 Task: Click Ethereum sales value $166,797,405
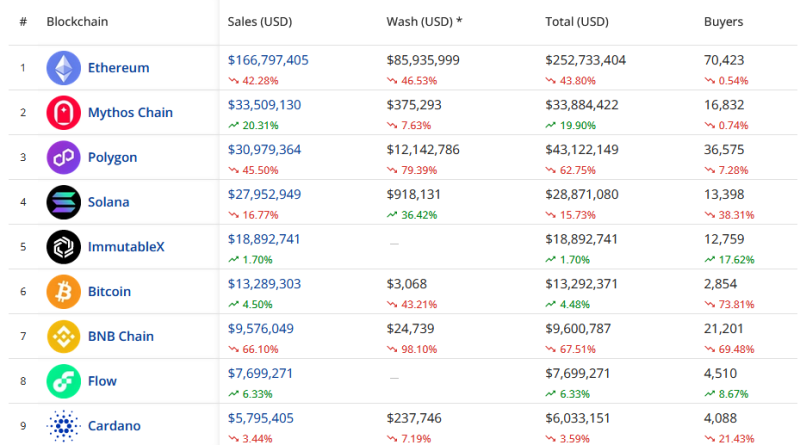[268, 60]
